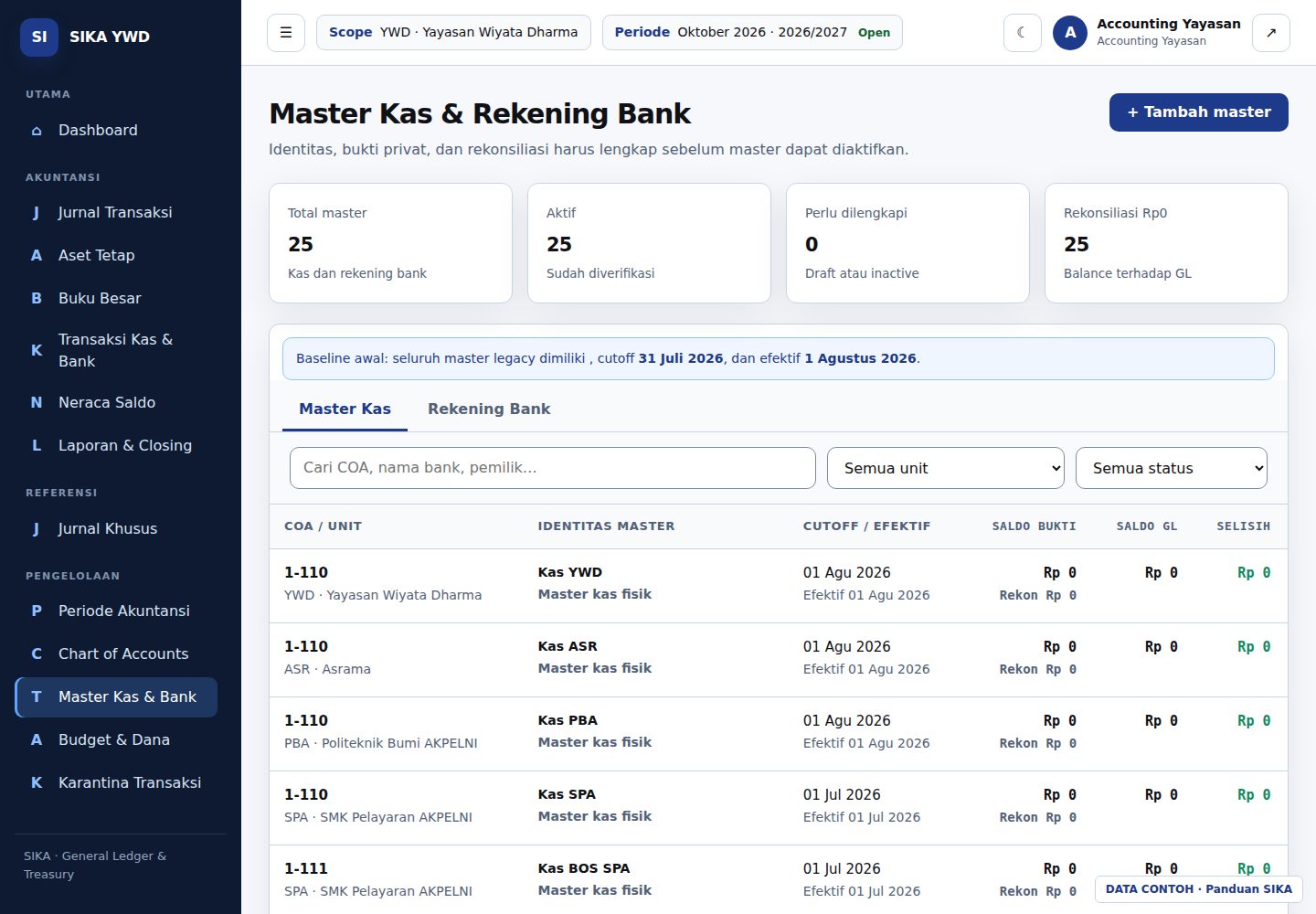The image size is (1316, 914).
Task: Toggle the sidebar hamburger menu
Action: pos(286,33)
